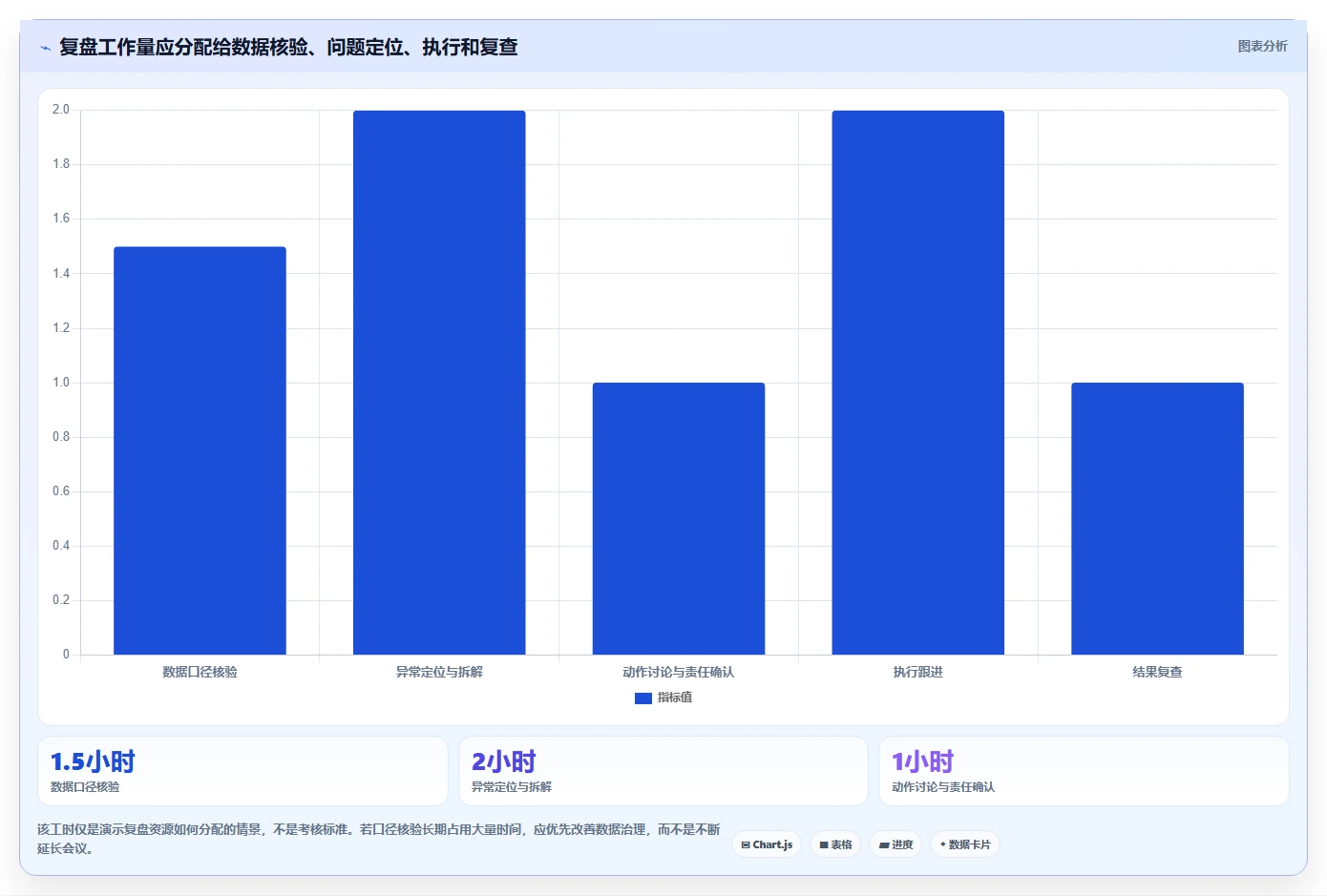Viewport: 1327px width, 896px height.
Task: Click the small icon beside the header title
Action: point(45,48)
